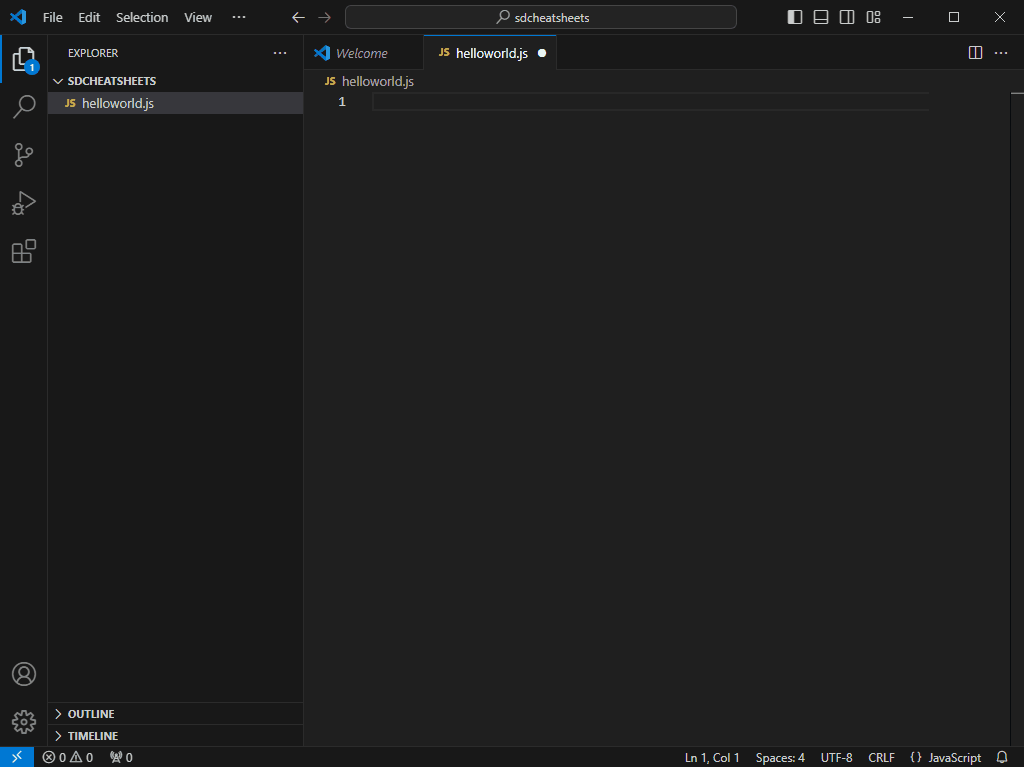Open the File menu
1024x767 pixels.
(53, 18)
